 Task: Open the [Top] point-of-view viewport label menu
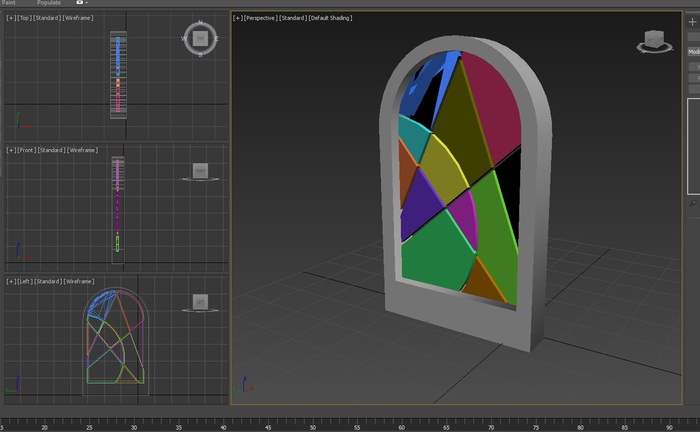pos(27,18)
